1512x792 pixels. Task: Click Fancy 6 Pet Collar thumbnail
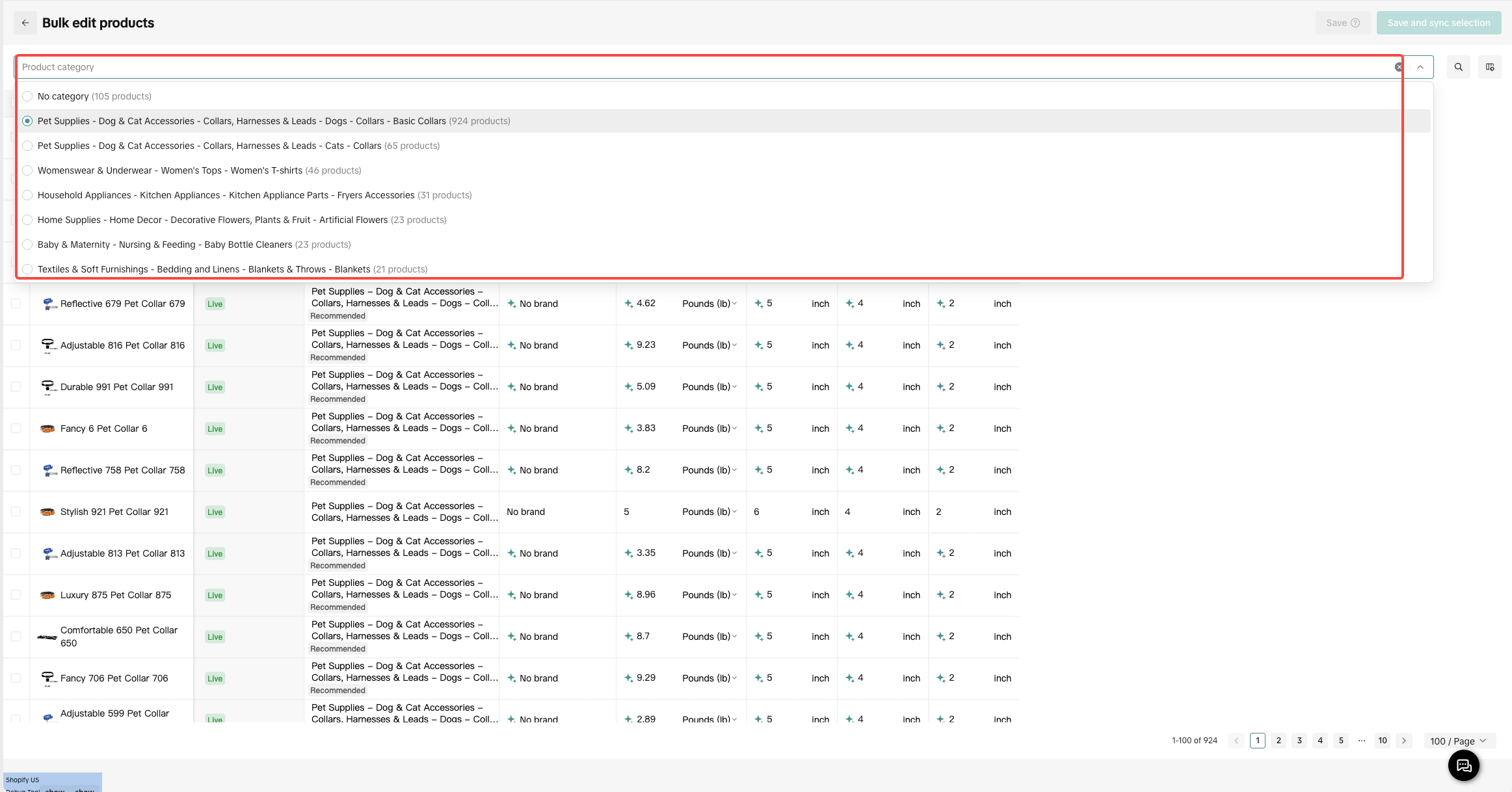(47, 429)
